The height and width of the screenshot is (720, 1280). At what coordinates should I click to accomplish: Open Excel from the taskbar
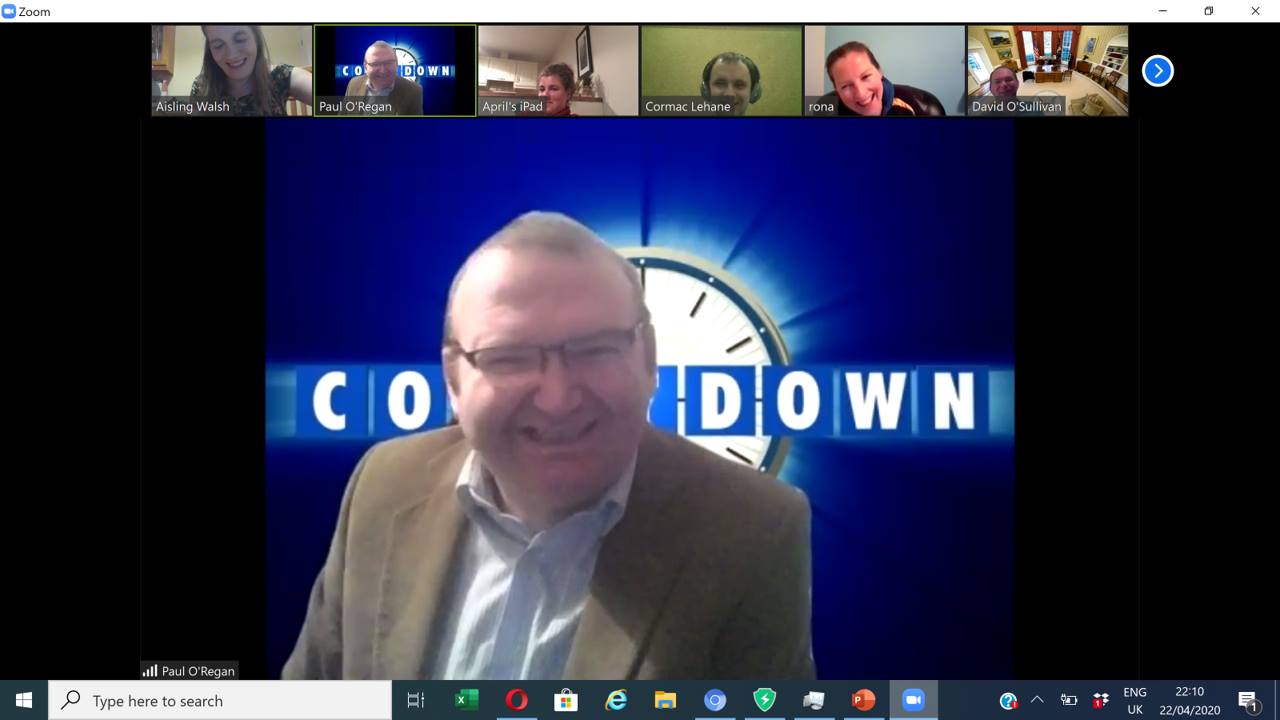(x=467, y=700)
